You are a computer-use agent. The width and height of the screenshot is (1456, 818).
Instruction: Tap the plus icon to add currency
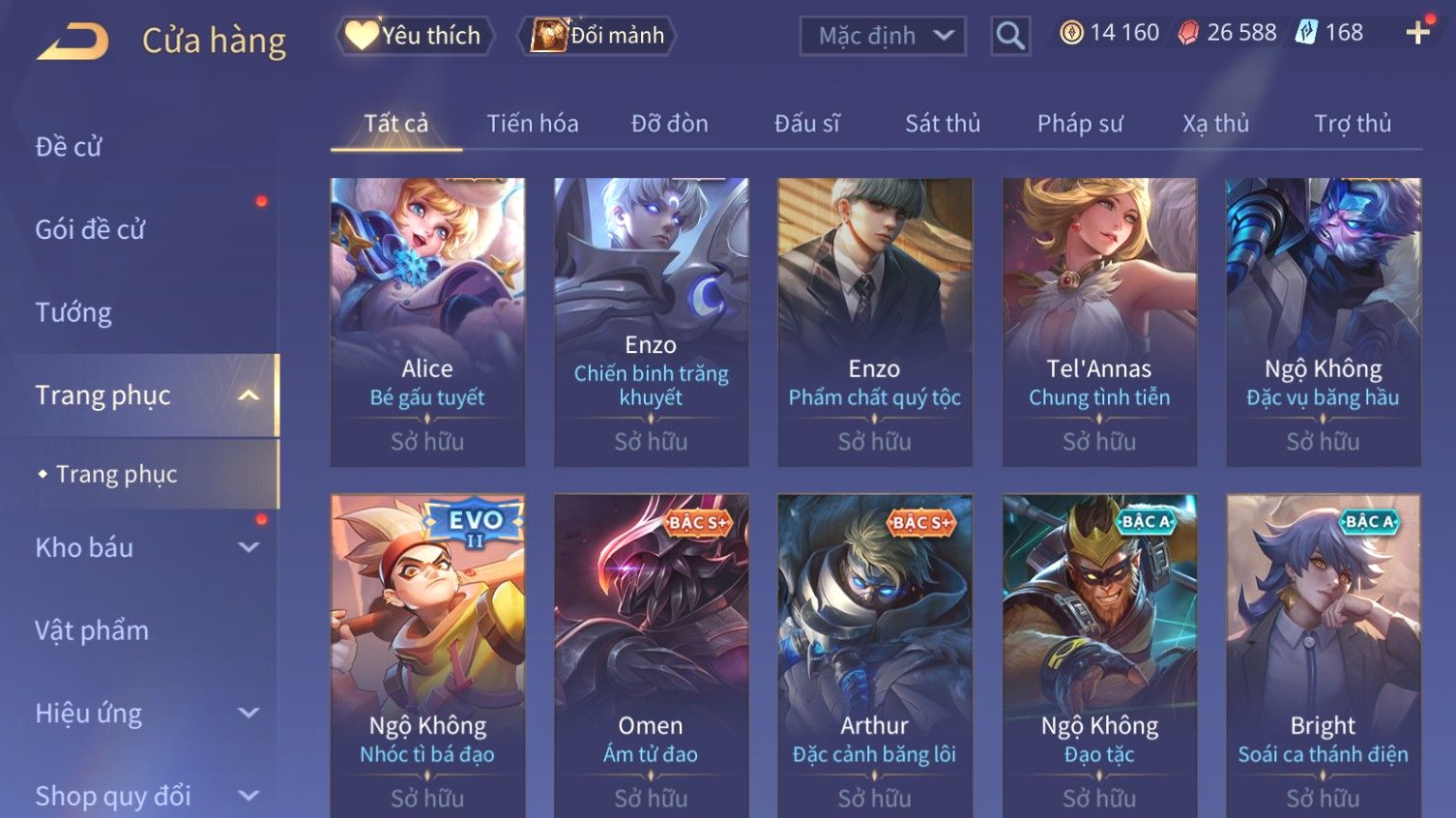click(x=1417, y=33)
